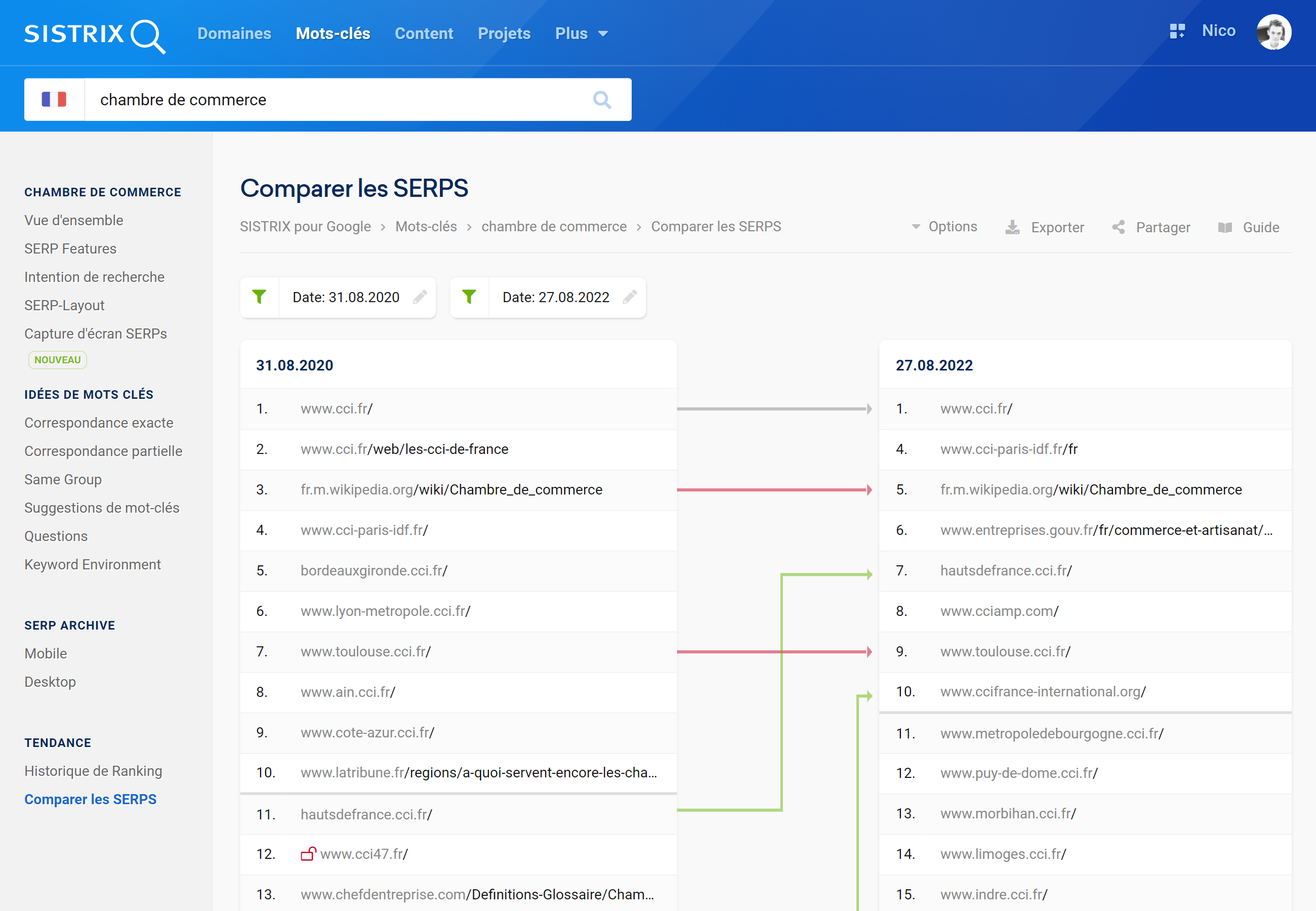Select the Mots-clés menu tab
The image size is (1316, 911).
click(x=333, y=33)
